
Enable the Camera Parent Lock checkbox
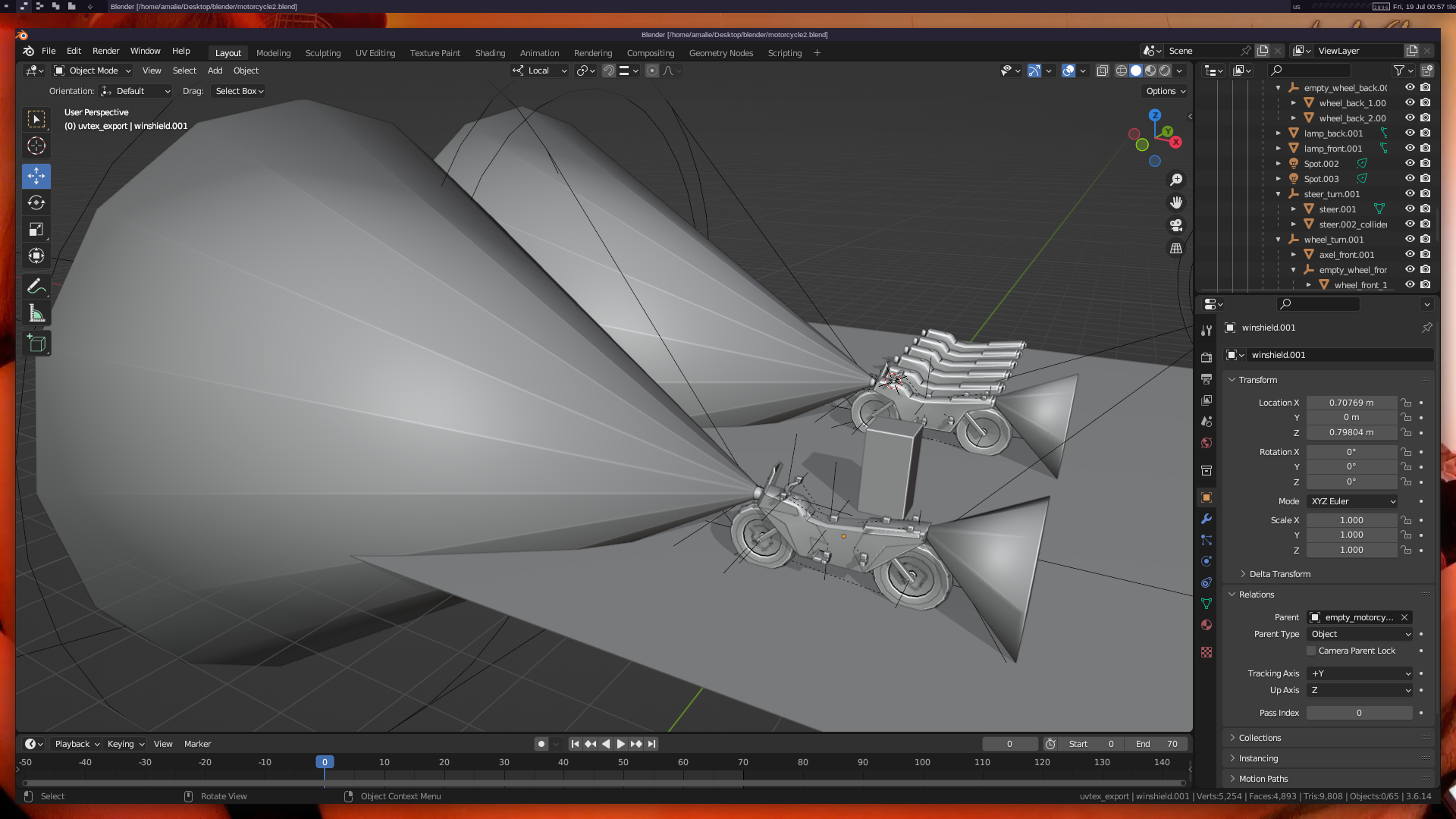1311,651
